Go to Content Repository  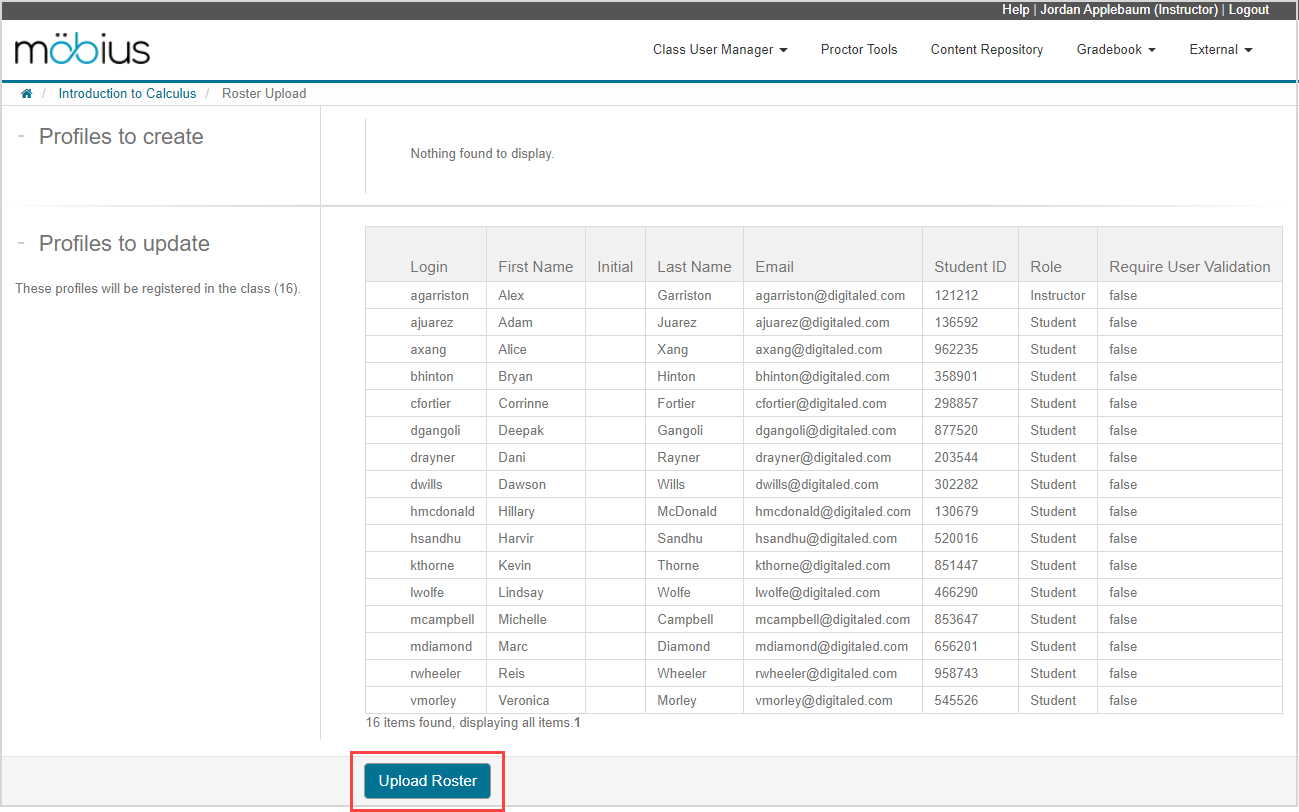click(986, 50)
